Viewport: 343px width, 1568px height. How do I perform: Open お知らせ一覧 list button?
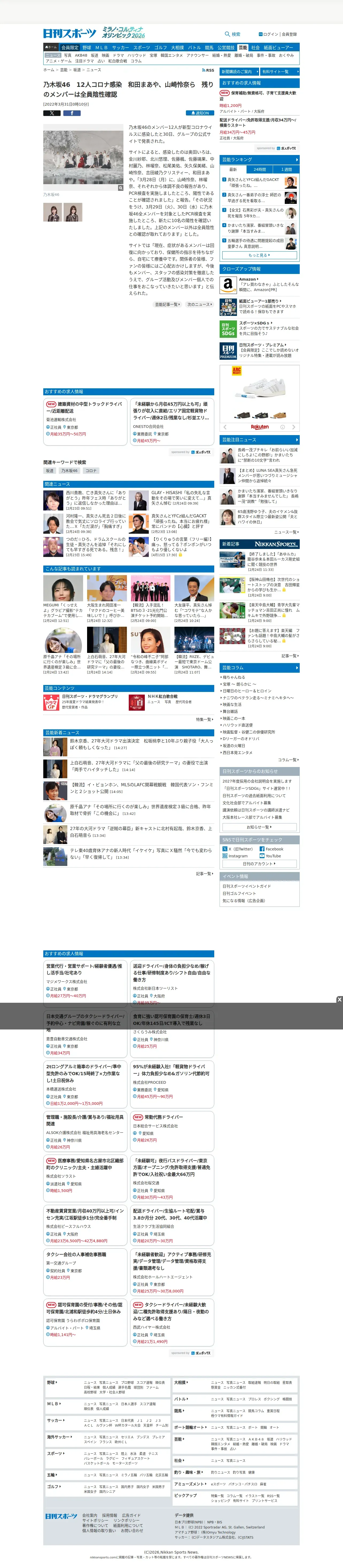259,827
